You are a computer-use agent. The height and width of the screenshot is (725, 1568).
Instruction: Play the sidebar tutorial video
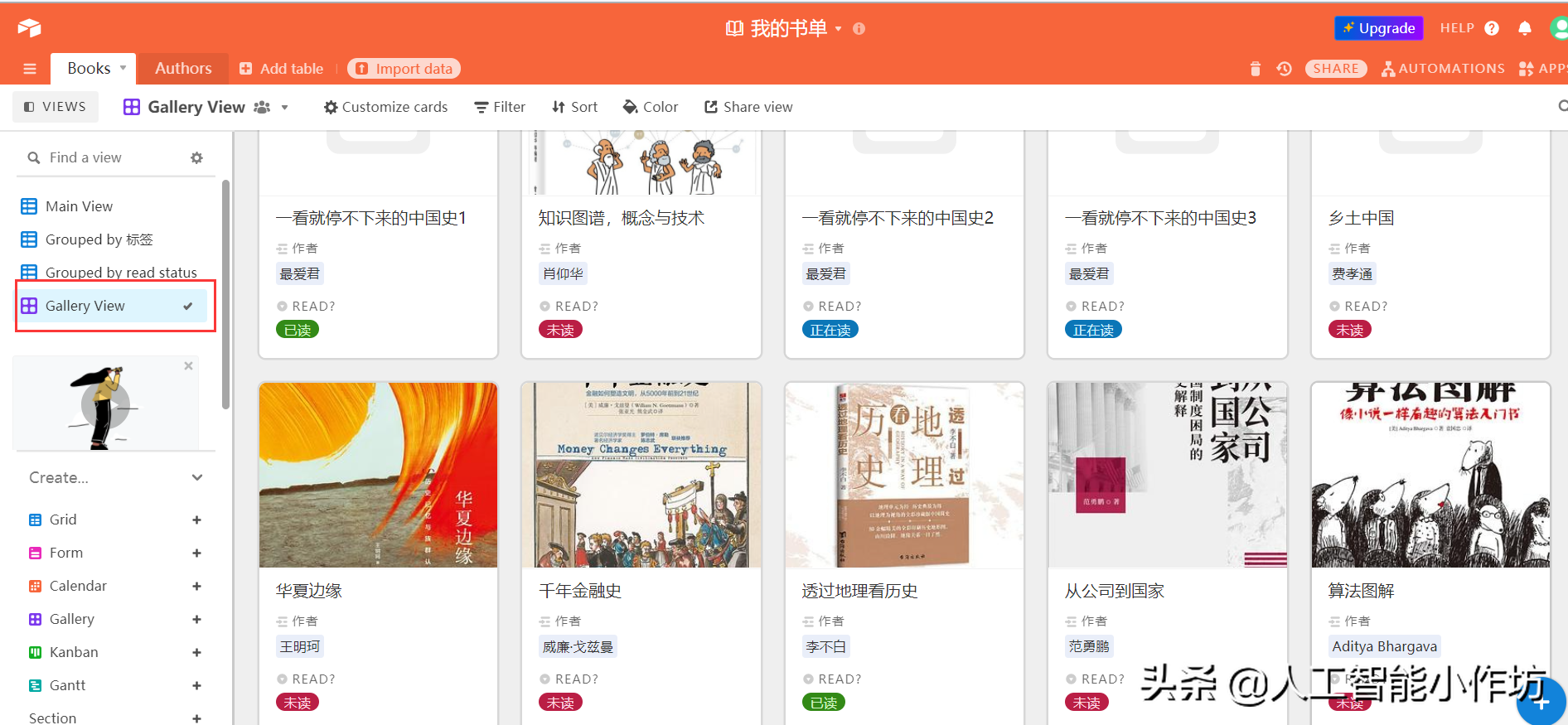[x=106, y=405]
